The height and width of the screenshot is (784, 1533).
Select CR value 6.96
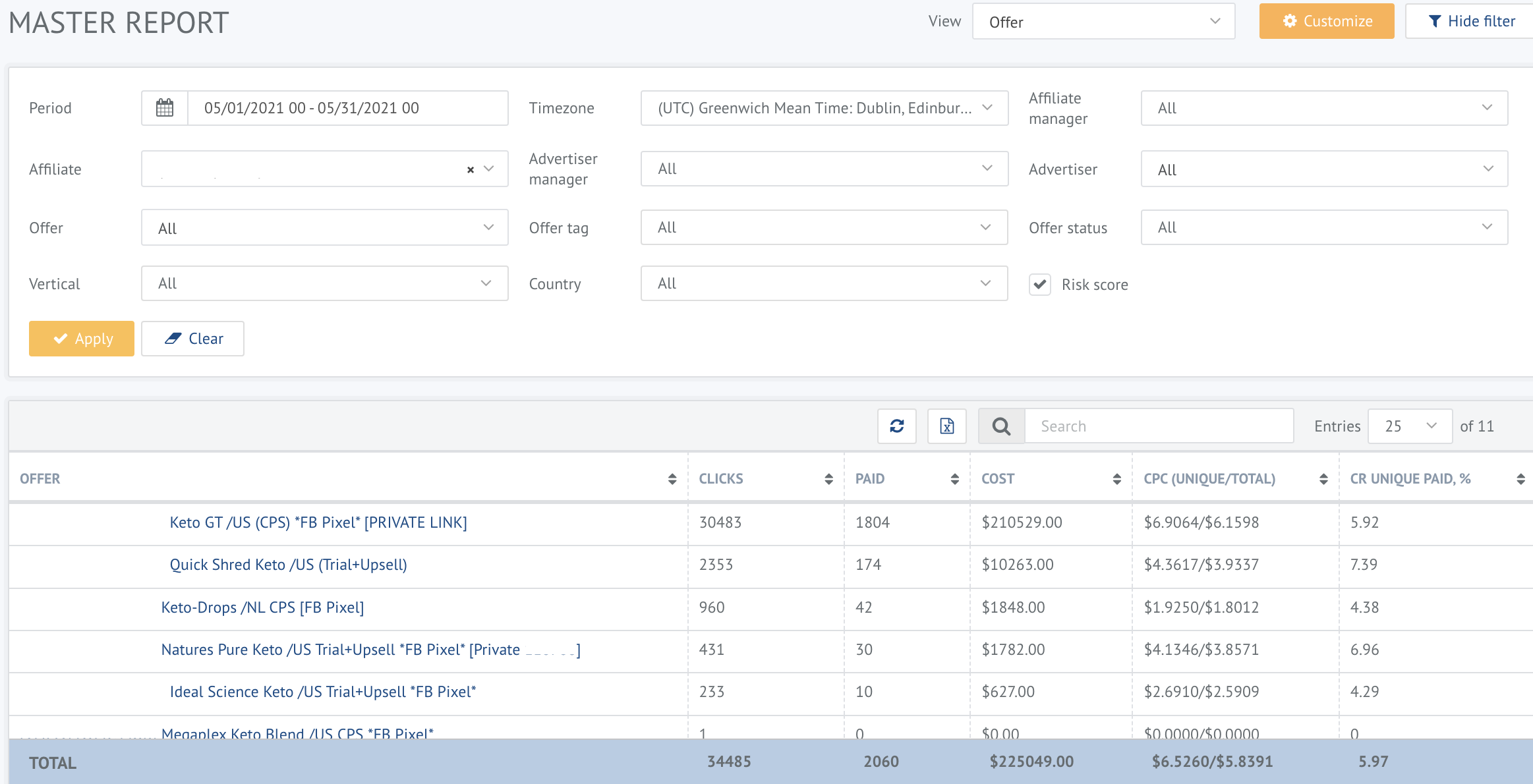1365,650
